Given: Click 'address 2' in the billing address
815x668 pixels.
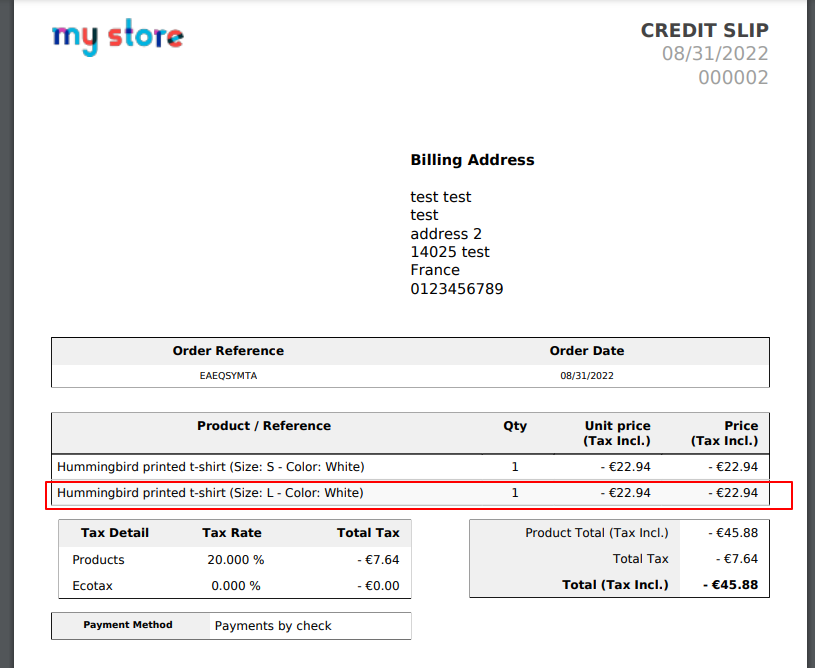Looking at the screenshot, I should (x=445, y=234).
